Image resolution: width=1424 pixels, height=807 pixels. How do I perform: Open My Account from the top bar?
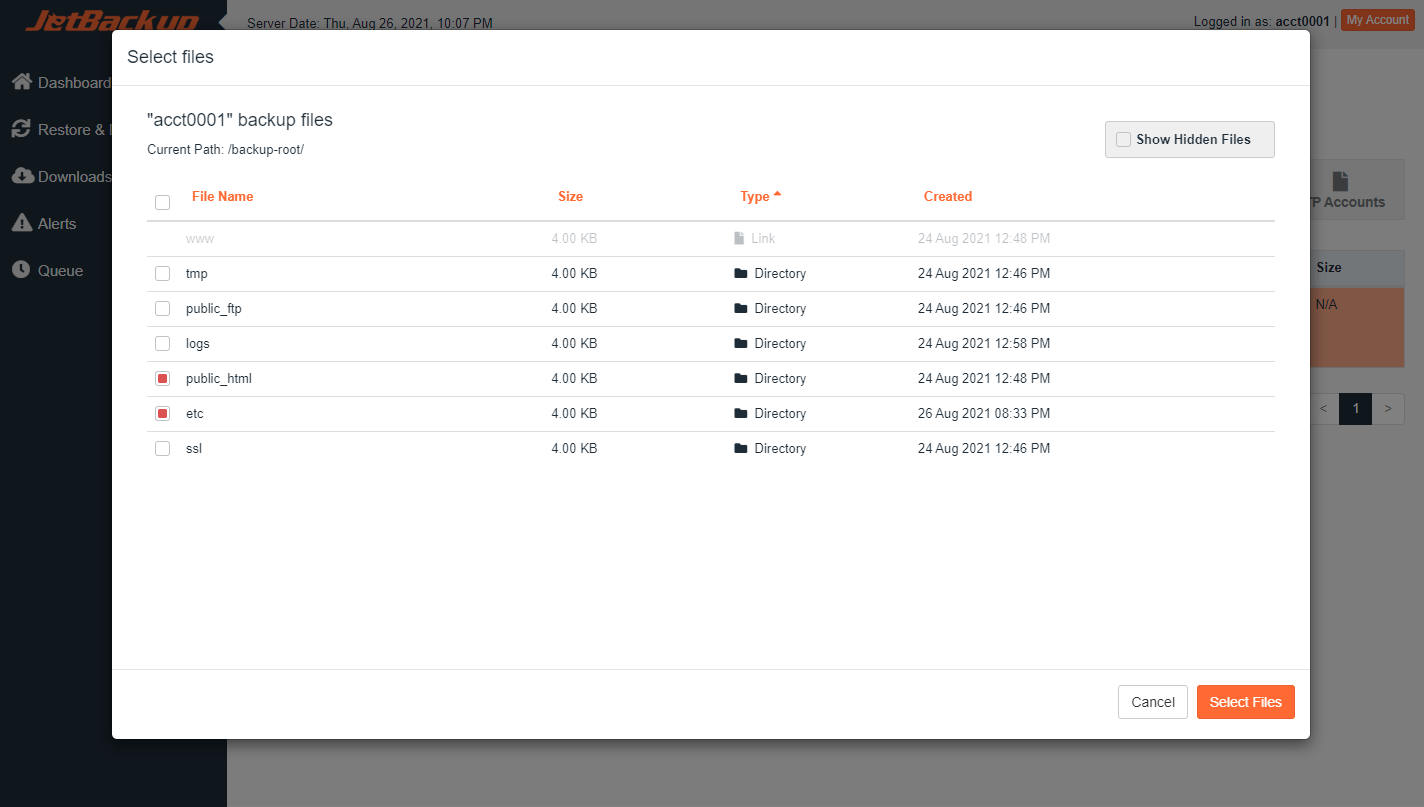tap(1377, 19)
